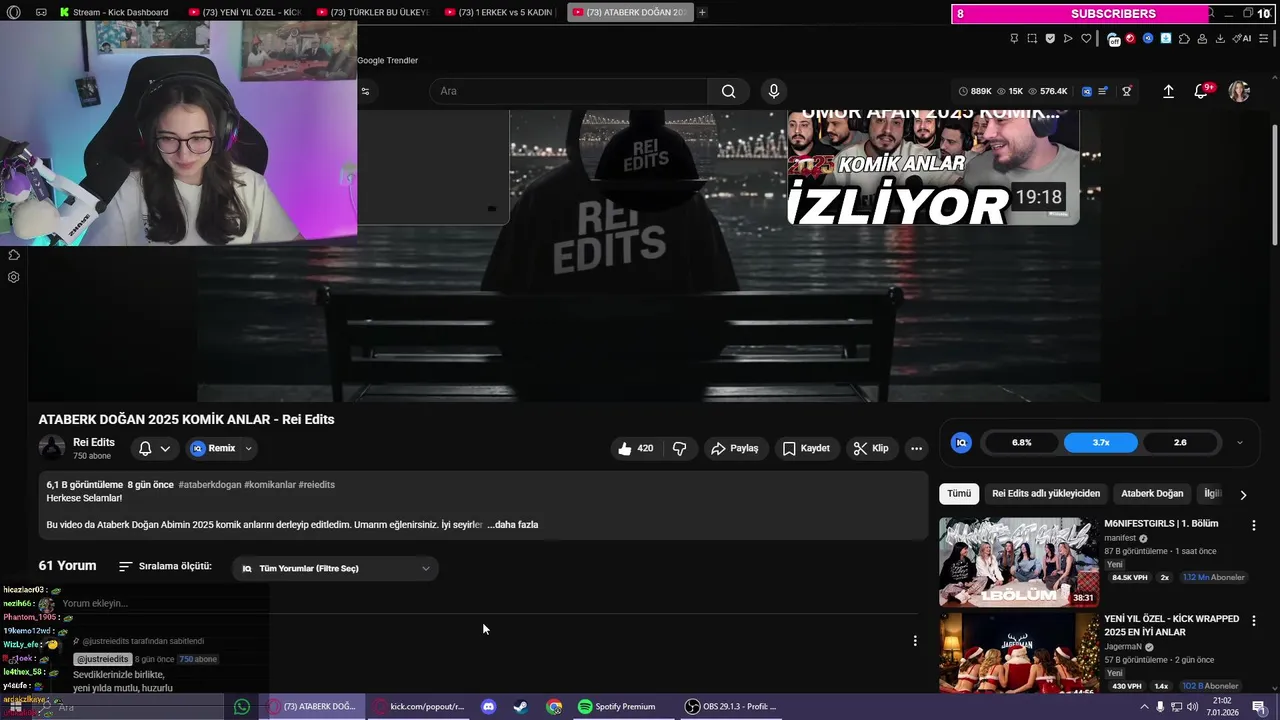The height and width of the screenshot is (720, 1280).
Task: Click the YouTube search magnifier button
Action: tap(729, 91)
